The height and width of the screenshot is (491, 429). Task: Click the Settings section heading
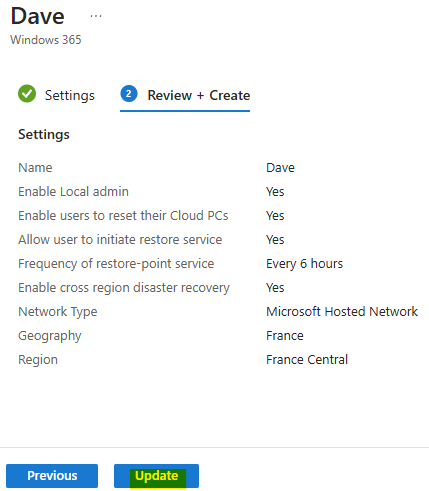tap(44, 134)
